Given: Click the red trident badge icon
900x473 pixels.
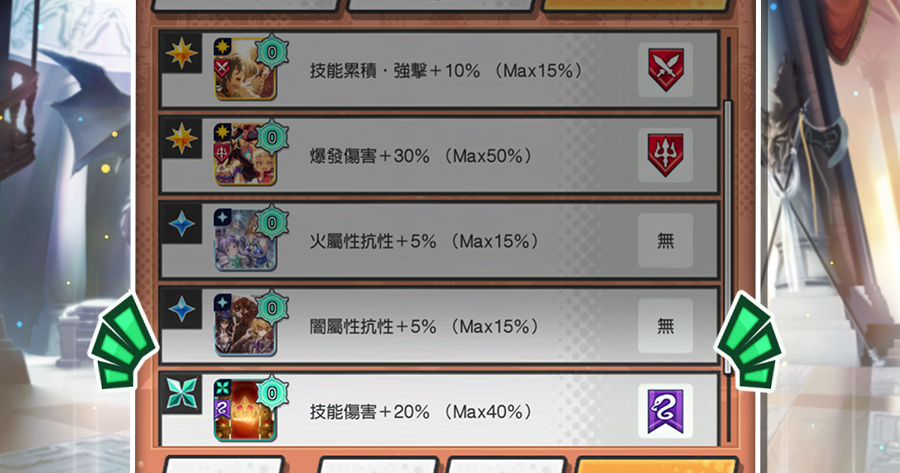Looking at the screenshot, I should [665, 155].
